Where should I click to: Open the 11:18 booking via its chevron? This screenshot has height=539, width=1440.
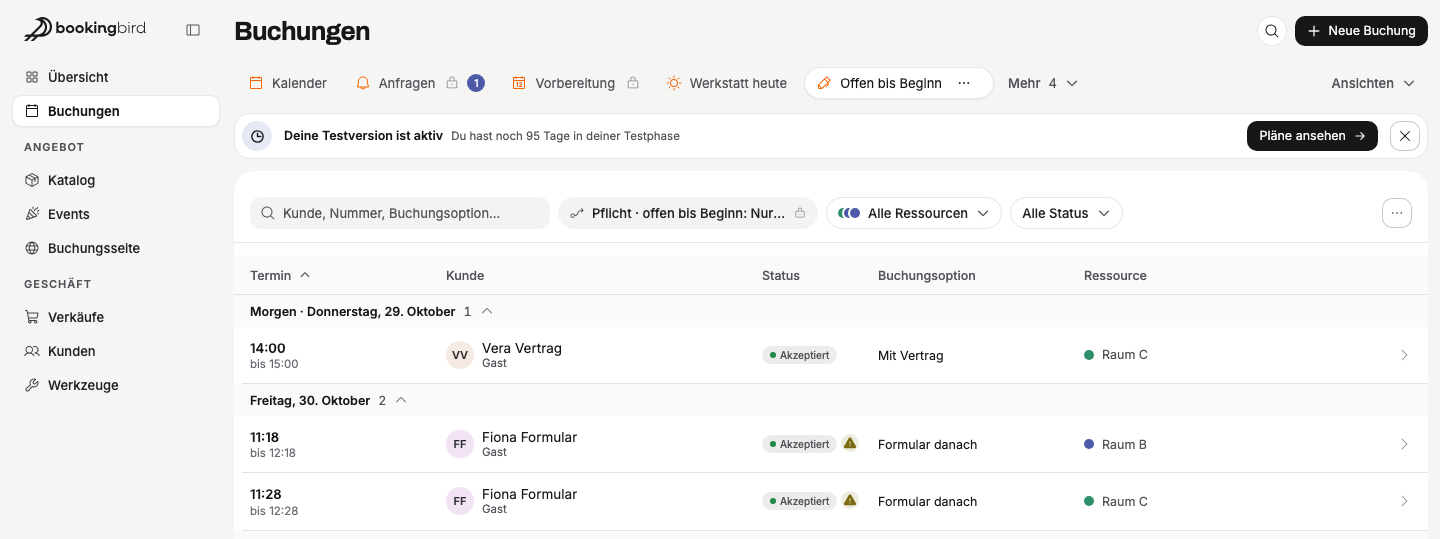(x=1404, y=444)
